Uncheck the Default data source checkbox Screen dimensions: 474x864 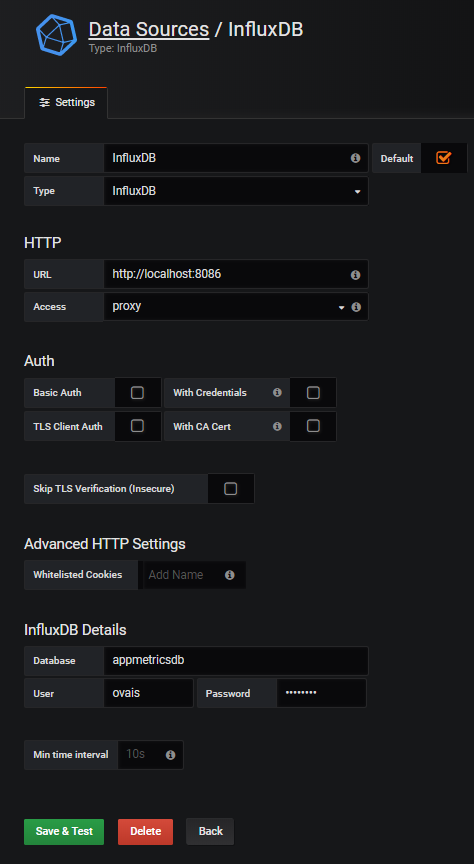click(443, 158)
